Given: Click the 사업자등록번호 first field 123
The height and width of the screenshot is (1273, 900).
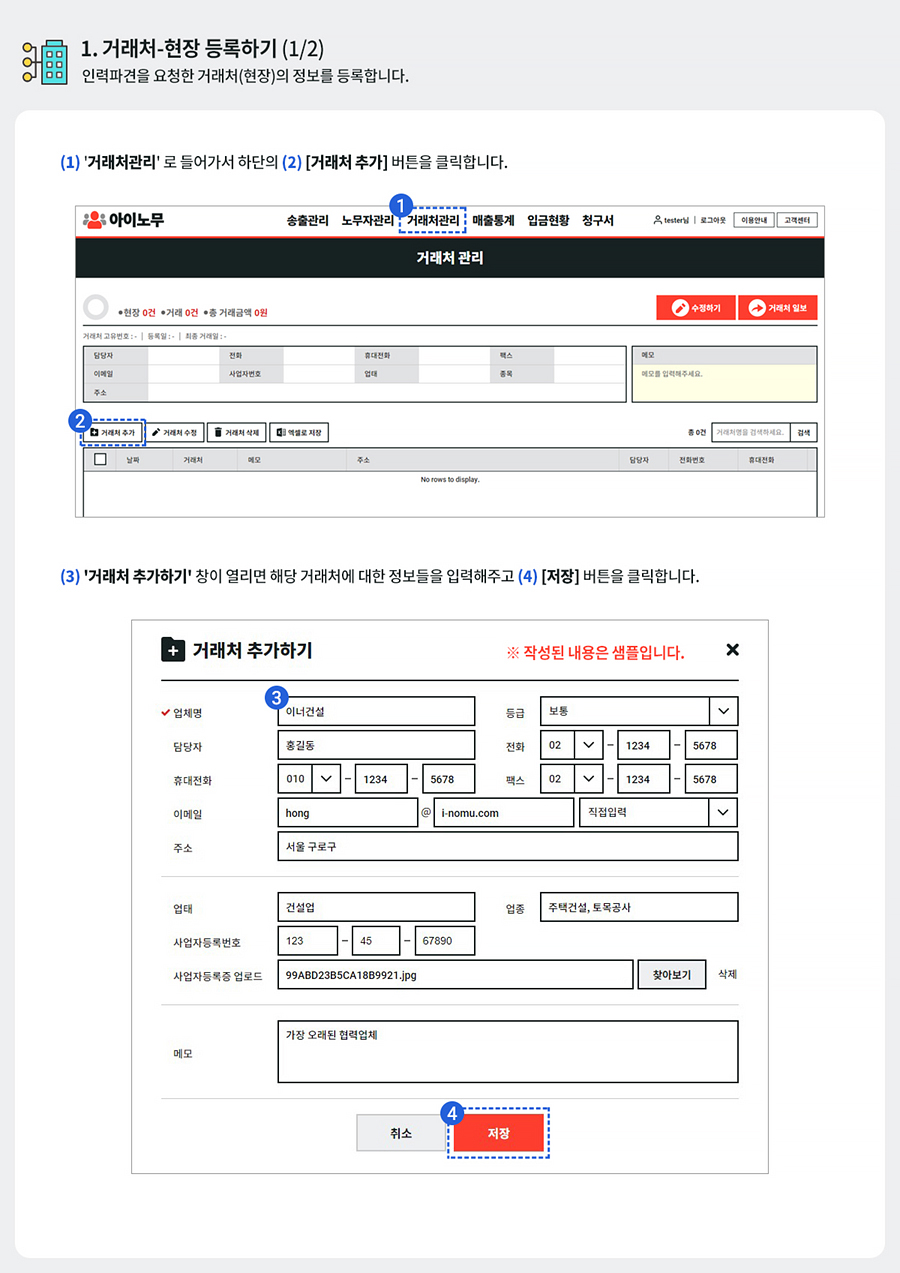Looking at the screenshot, I should point(308,941).
